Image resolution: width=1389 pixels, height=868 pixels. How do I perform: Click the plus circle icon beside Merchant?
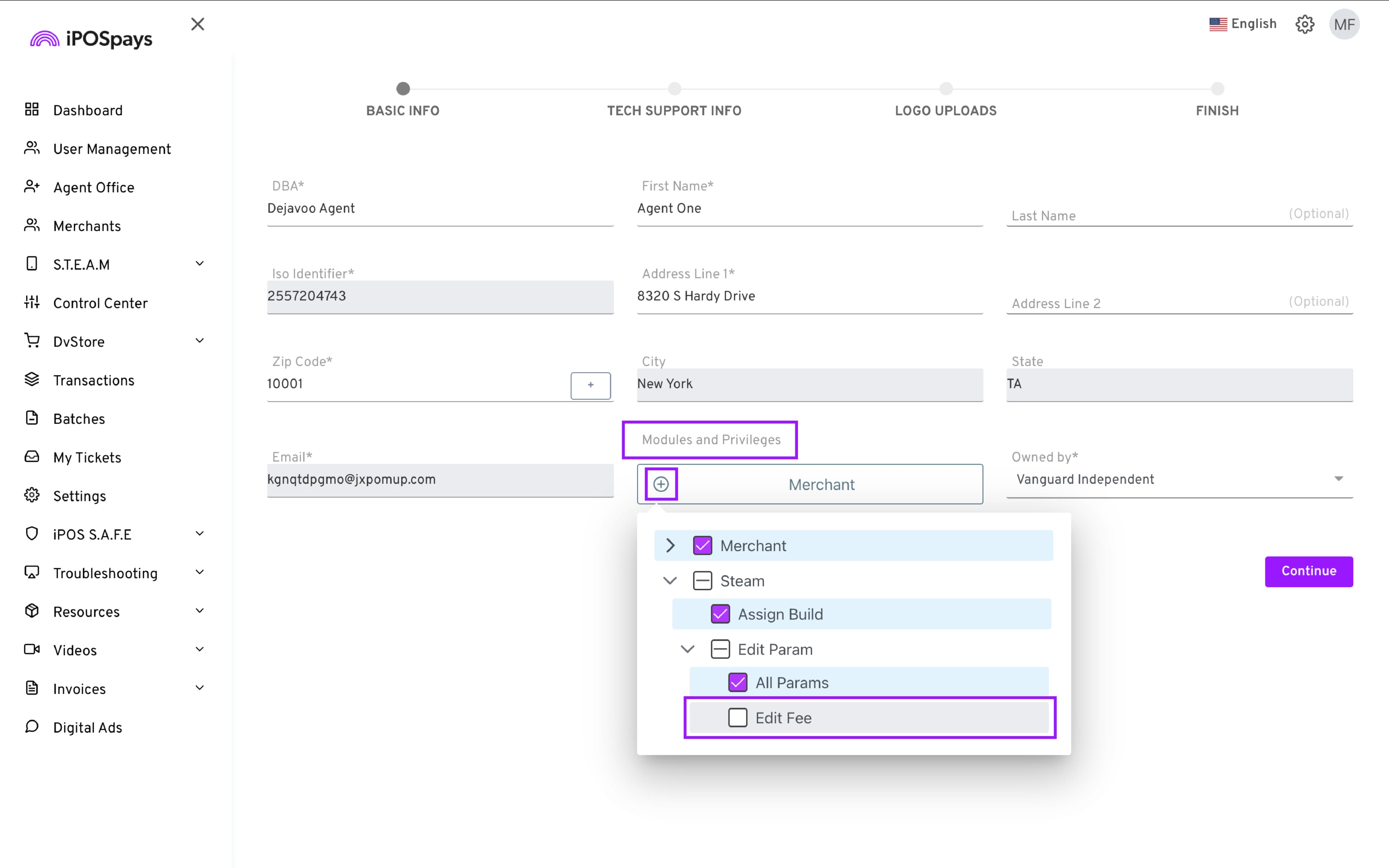[x=660, y=484]
